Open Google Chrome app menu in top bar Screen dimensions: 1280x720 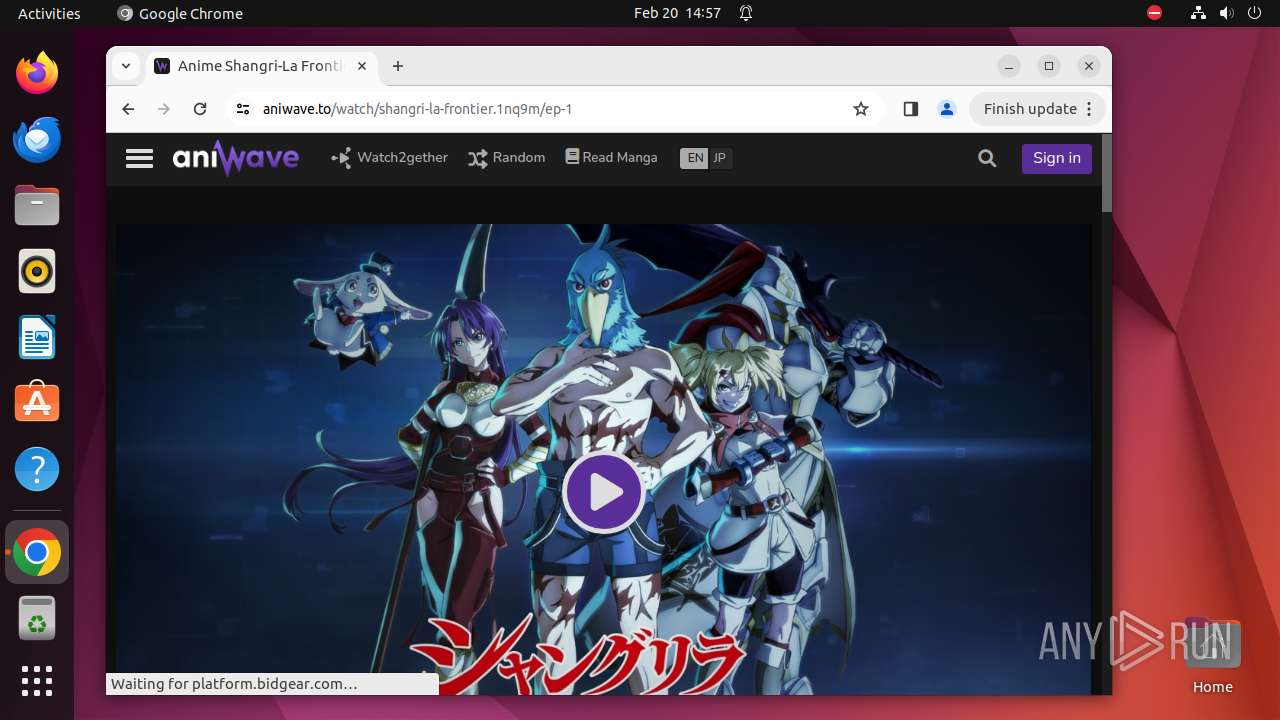[180, 13]
